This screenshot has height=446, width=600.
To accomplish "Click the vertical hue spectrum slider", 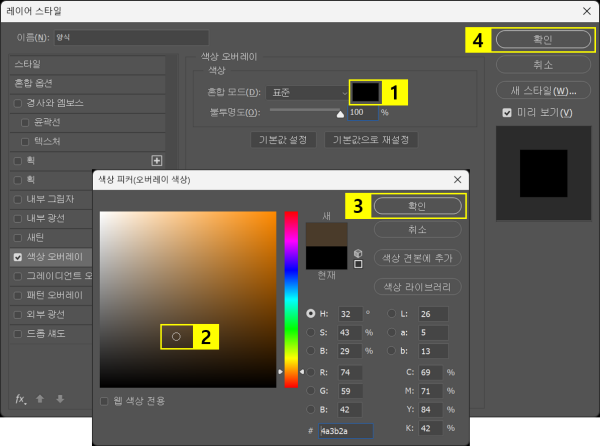I will click(x=291, y=300).
